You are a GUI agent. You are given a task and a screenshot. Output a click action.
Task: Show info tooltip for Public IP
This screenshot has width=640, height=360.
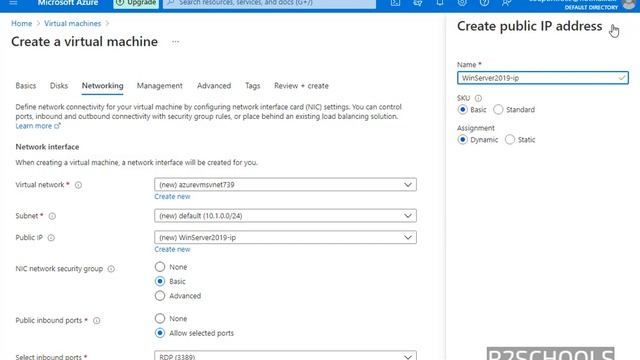pyautogui.click(x=51, y=238)
